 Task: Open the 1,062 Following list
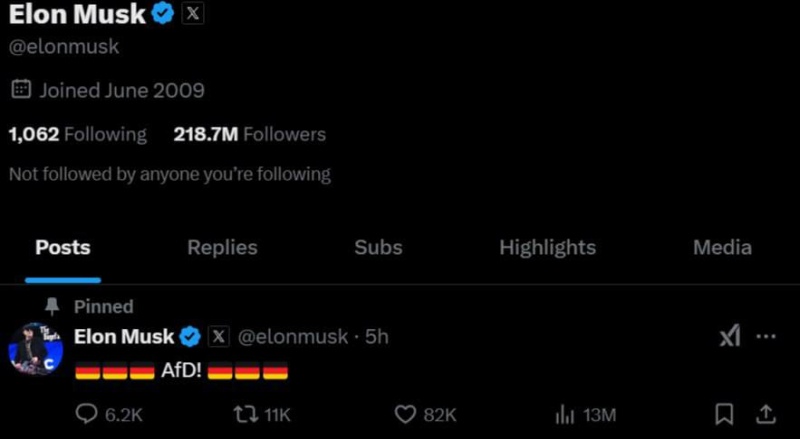click(77, 134)
